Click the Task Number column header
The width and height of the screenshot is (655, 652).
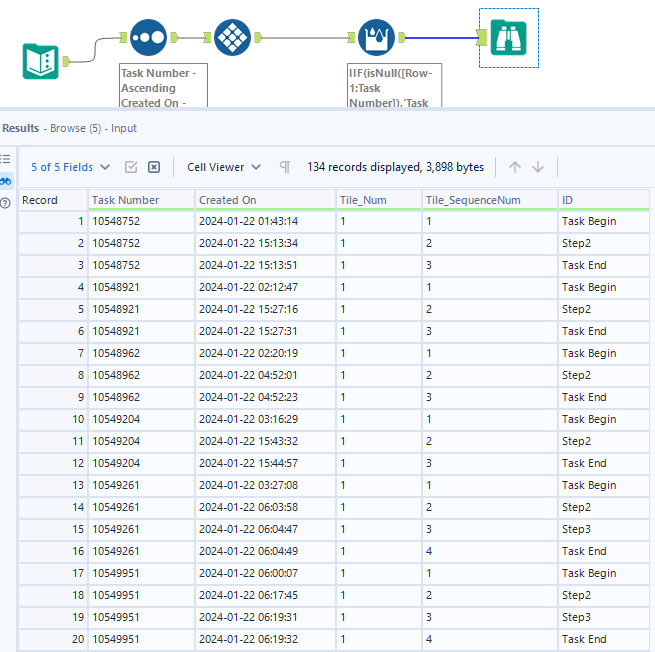(x=141, y=200)
